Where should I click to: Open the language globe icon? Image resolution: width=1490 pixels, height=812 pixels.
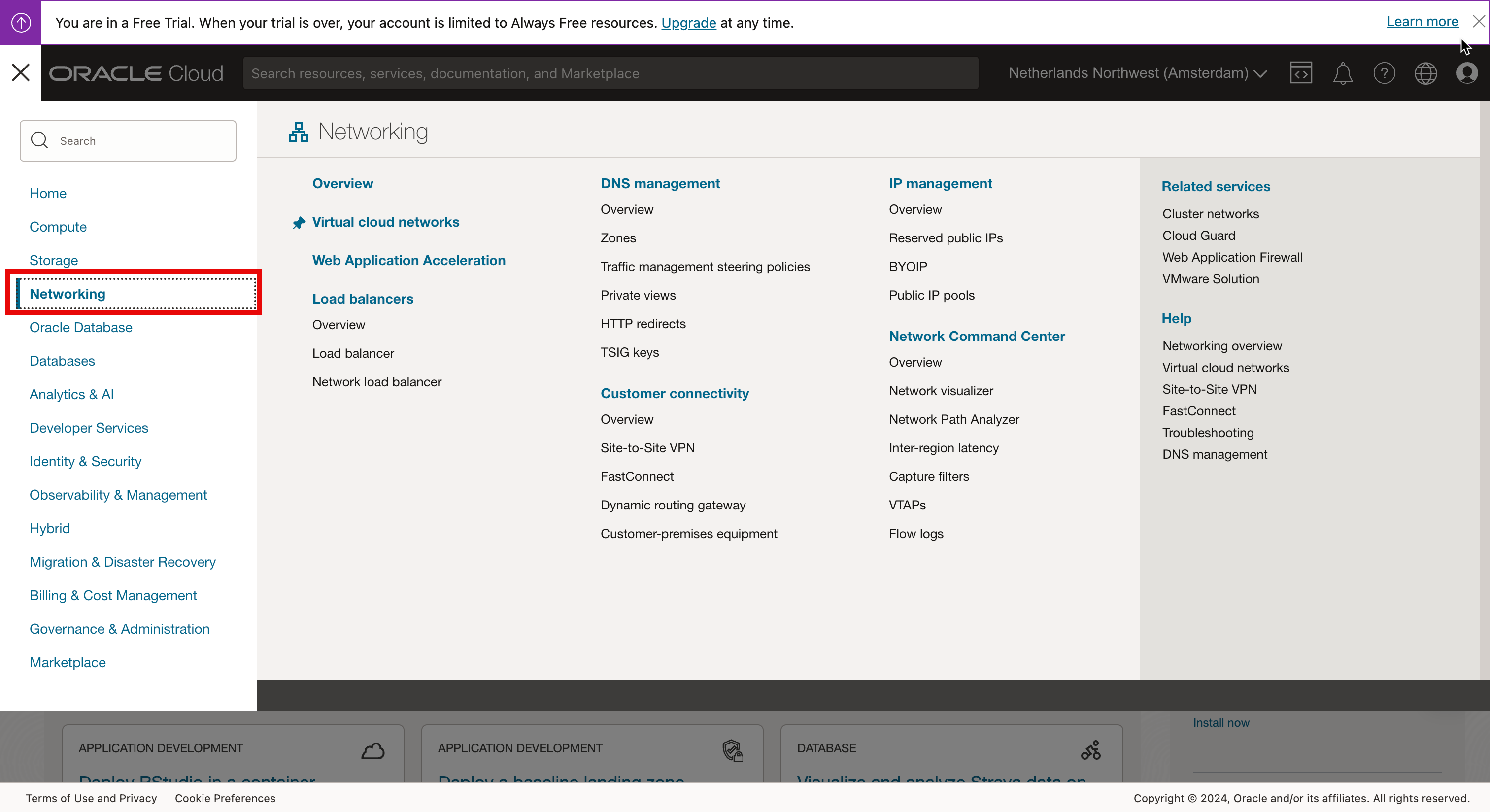(x=1425, y=73)
